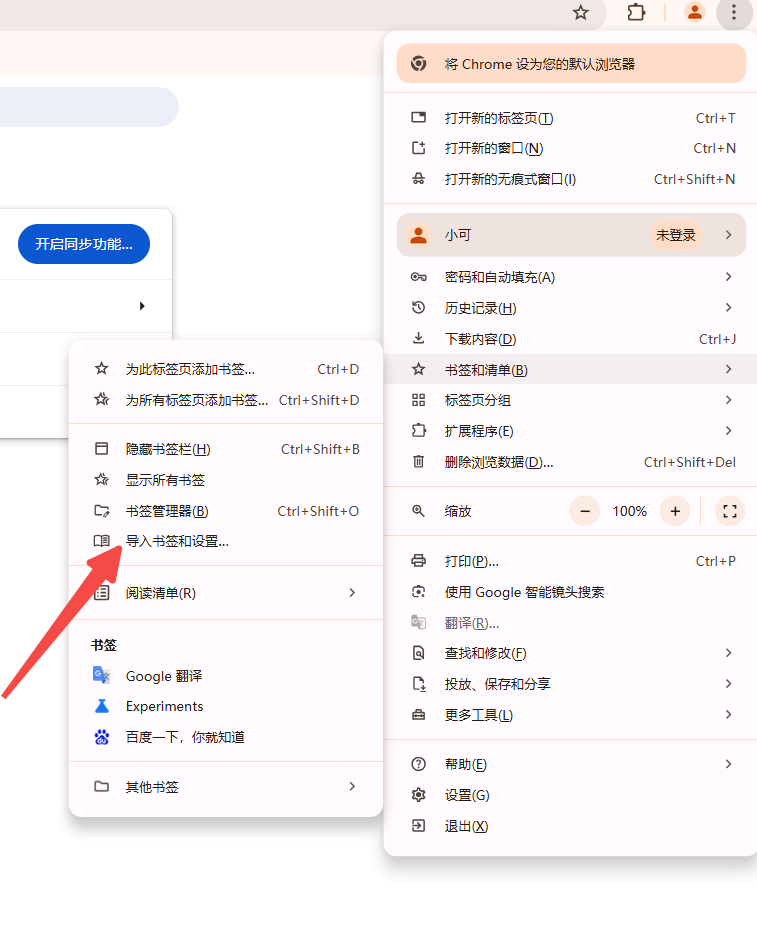Click the profile avatar icon in toolbar
The width and height of the screenshot is (757, 952).
coord(694,12)
